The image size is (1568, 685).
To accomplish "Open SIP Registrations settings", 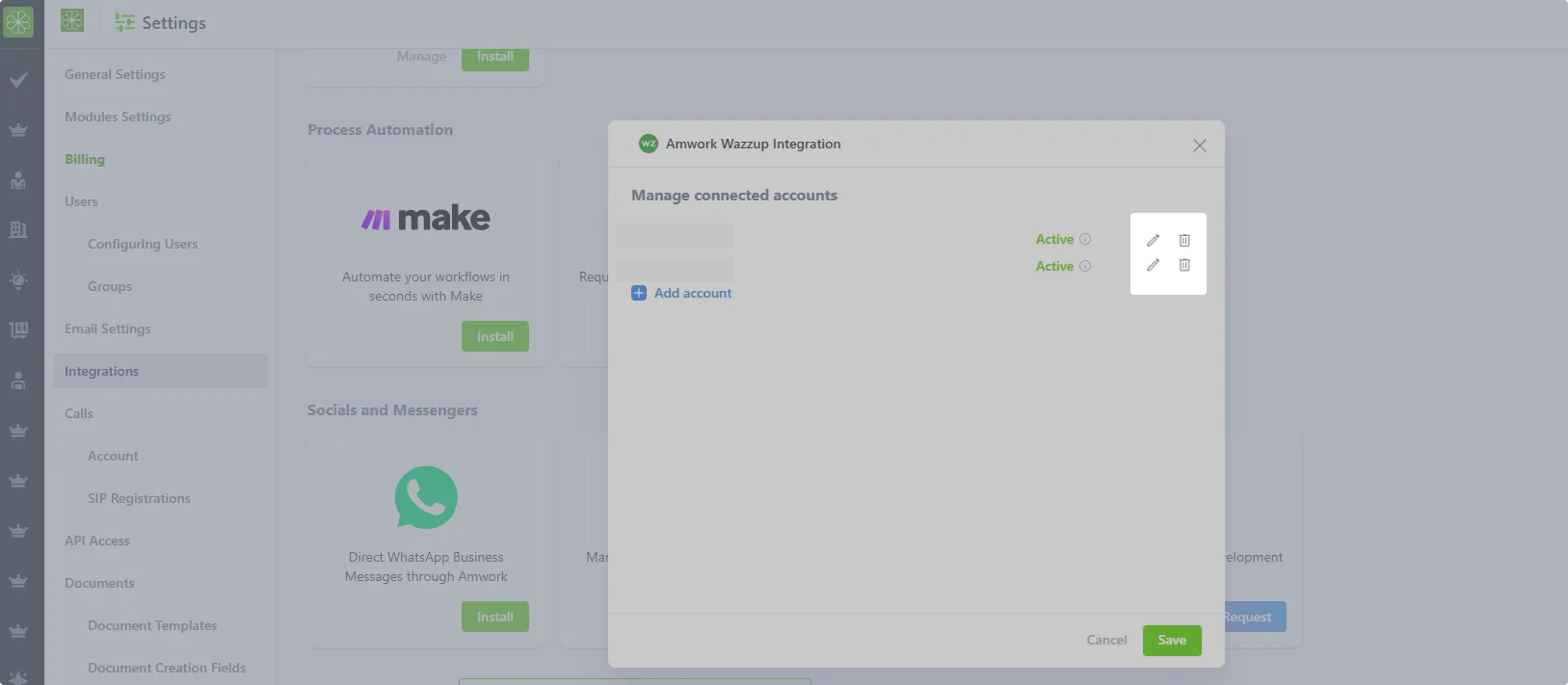I will tap(139, 498).
